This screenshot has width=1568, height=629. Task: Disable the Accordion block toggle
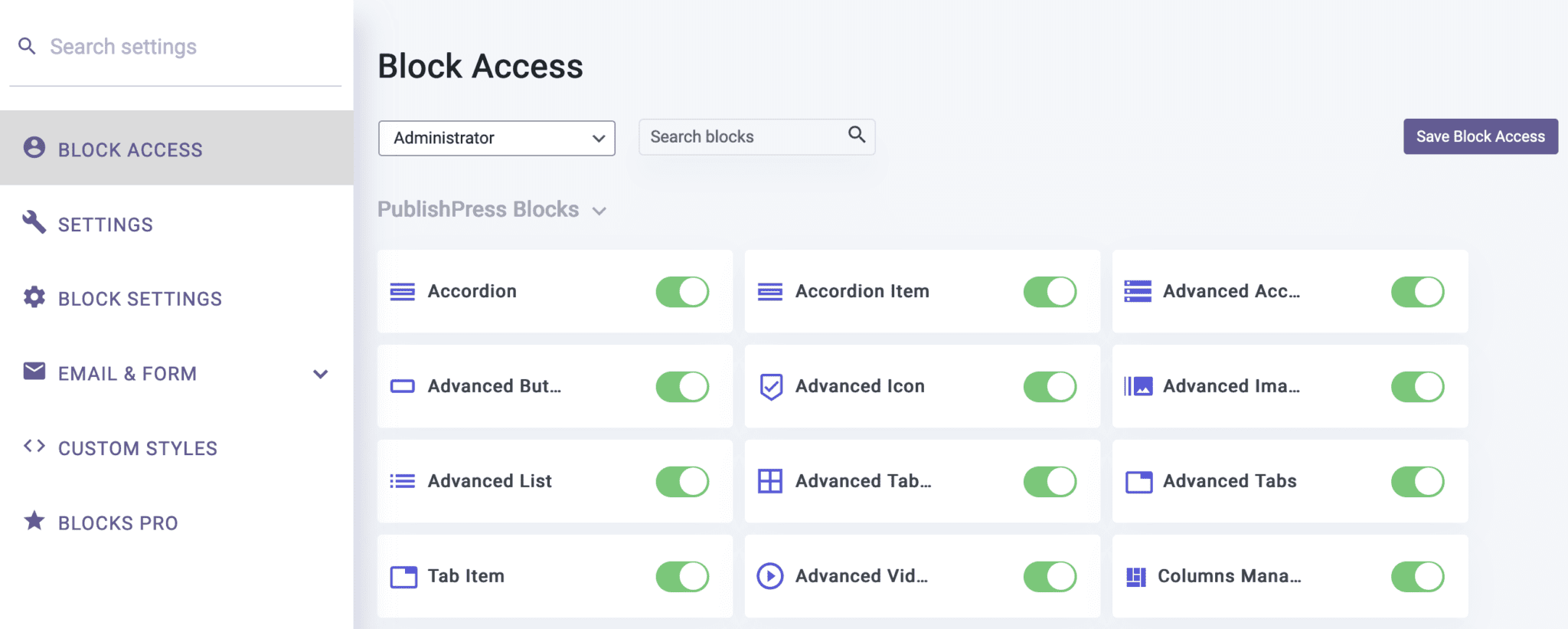(682, 292)
